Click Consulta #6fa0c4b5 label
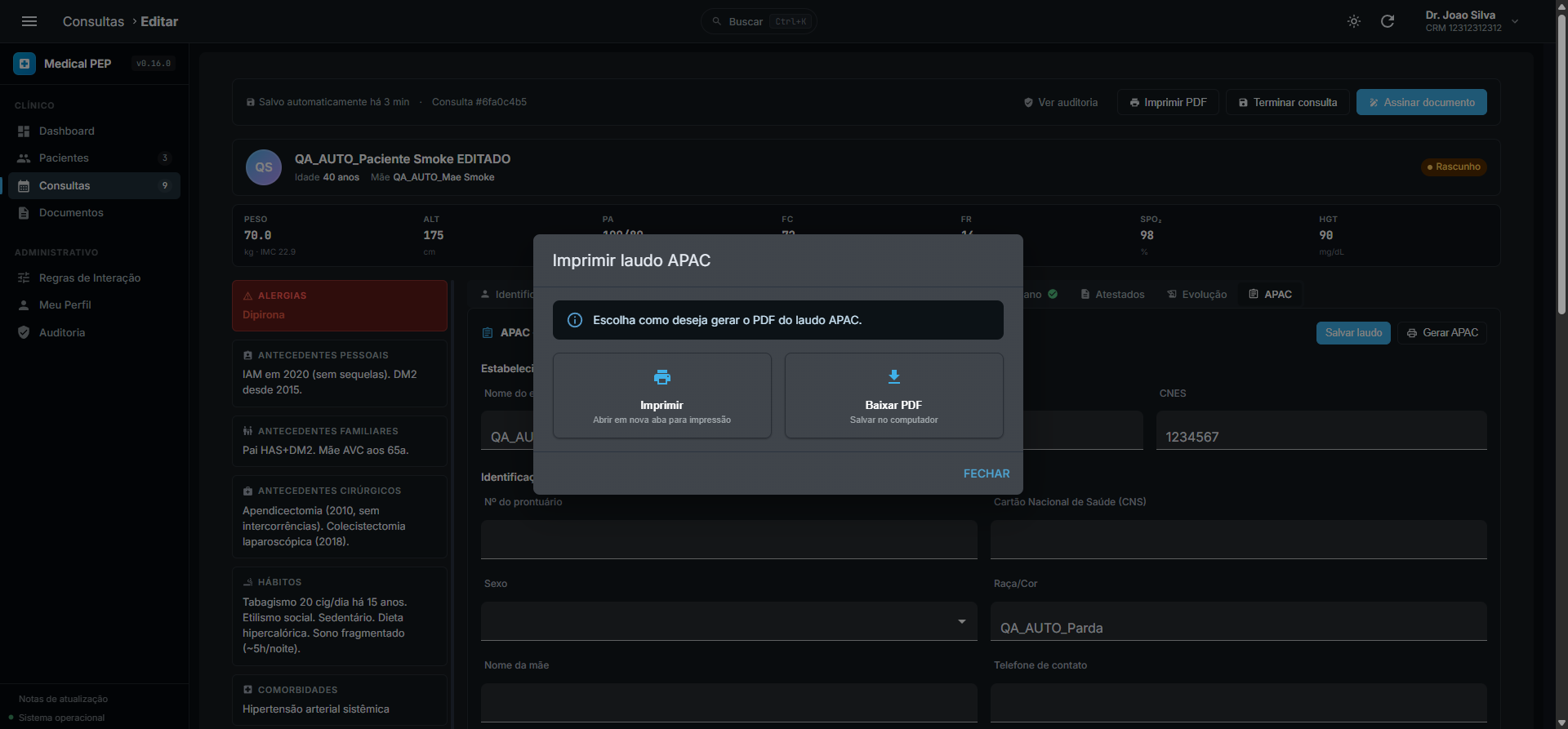 click(x=479, y=102)
